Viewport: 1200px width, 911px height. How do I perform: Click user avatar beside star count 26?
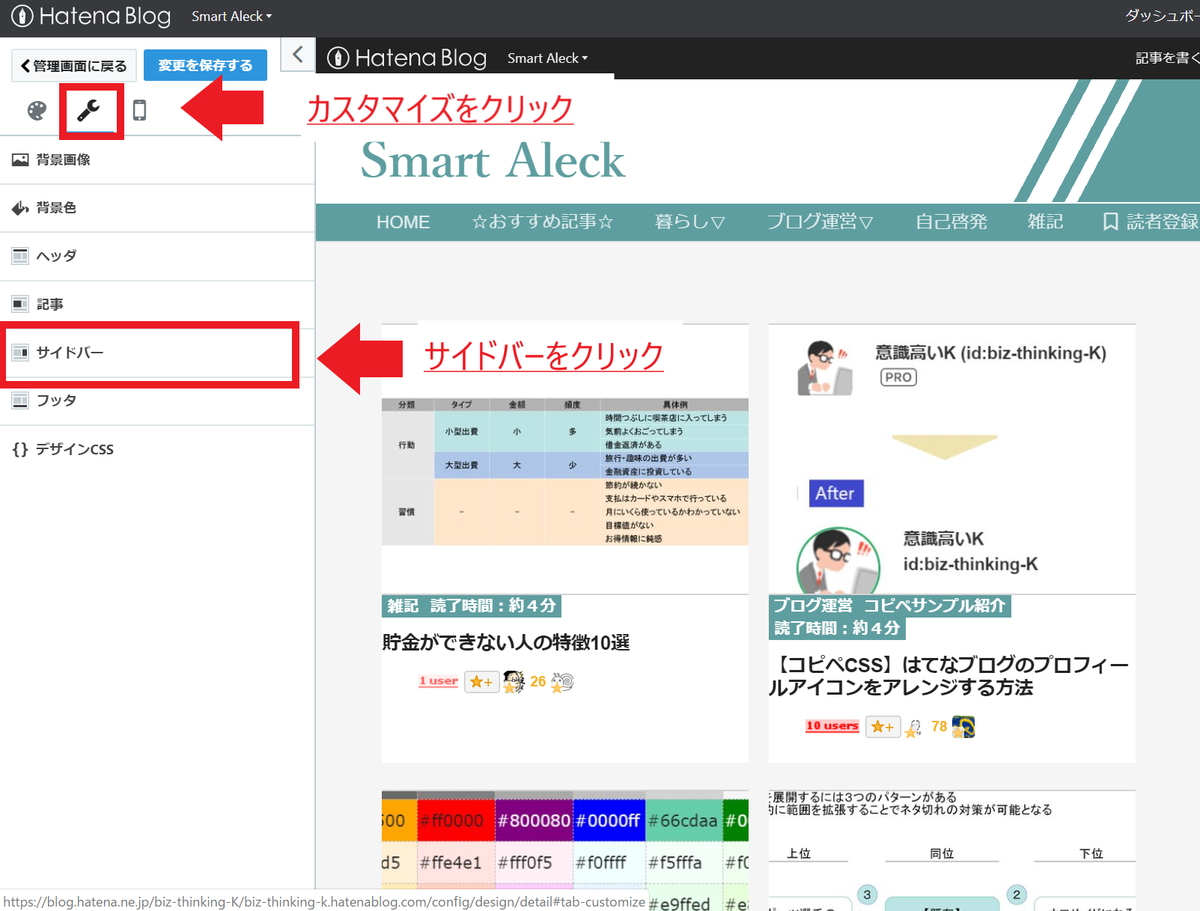514,681
